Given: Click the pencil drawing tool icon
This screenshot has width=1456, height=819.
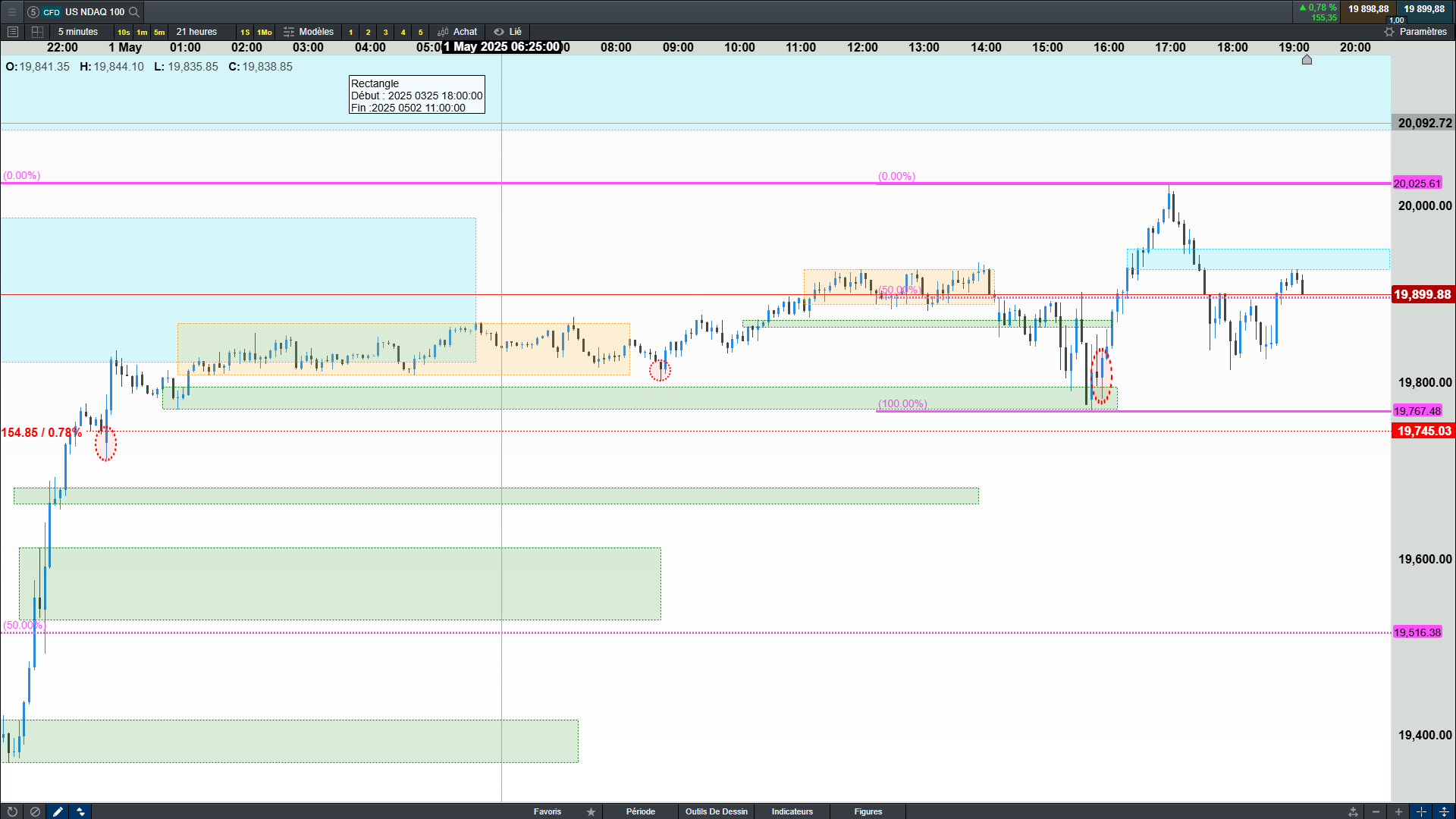Looking at the screenshot, I should [58, 811].
